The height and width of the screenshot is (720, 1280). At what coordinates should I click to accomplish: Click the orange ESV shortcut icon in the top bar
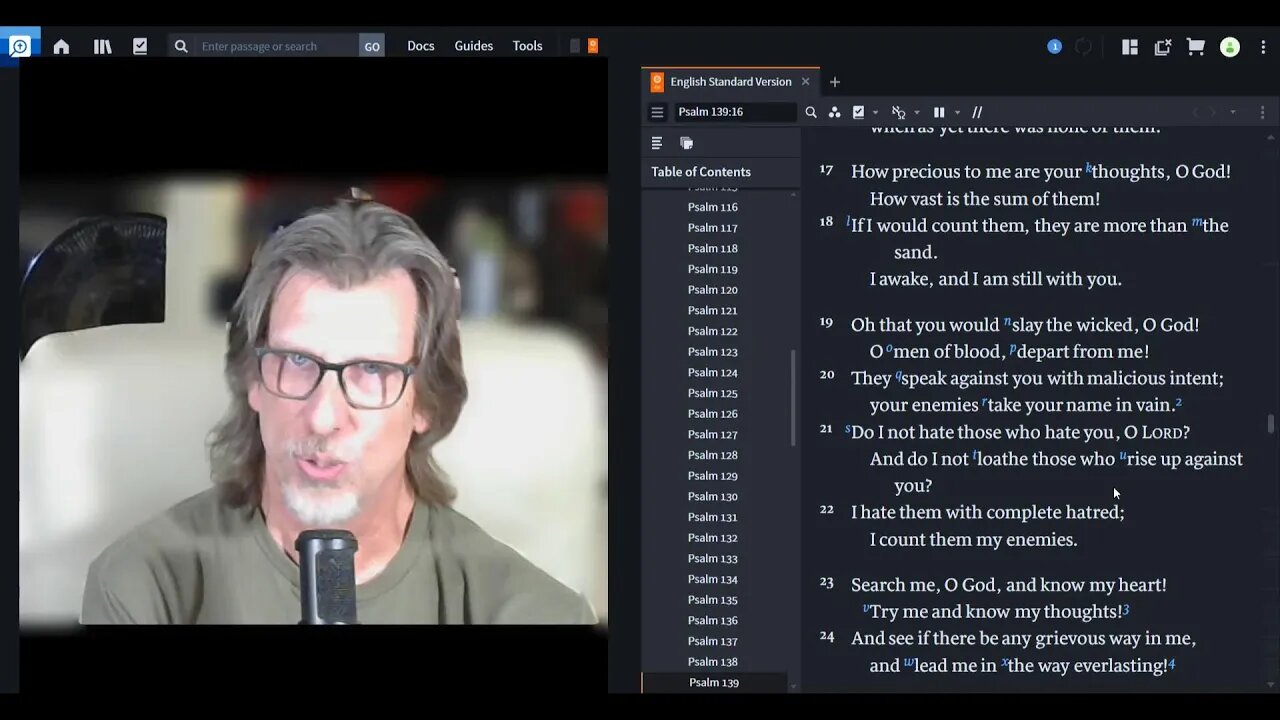click(592, 45)
